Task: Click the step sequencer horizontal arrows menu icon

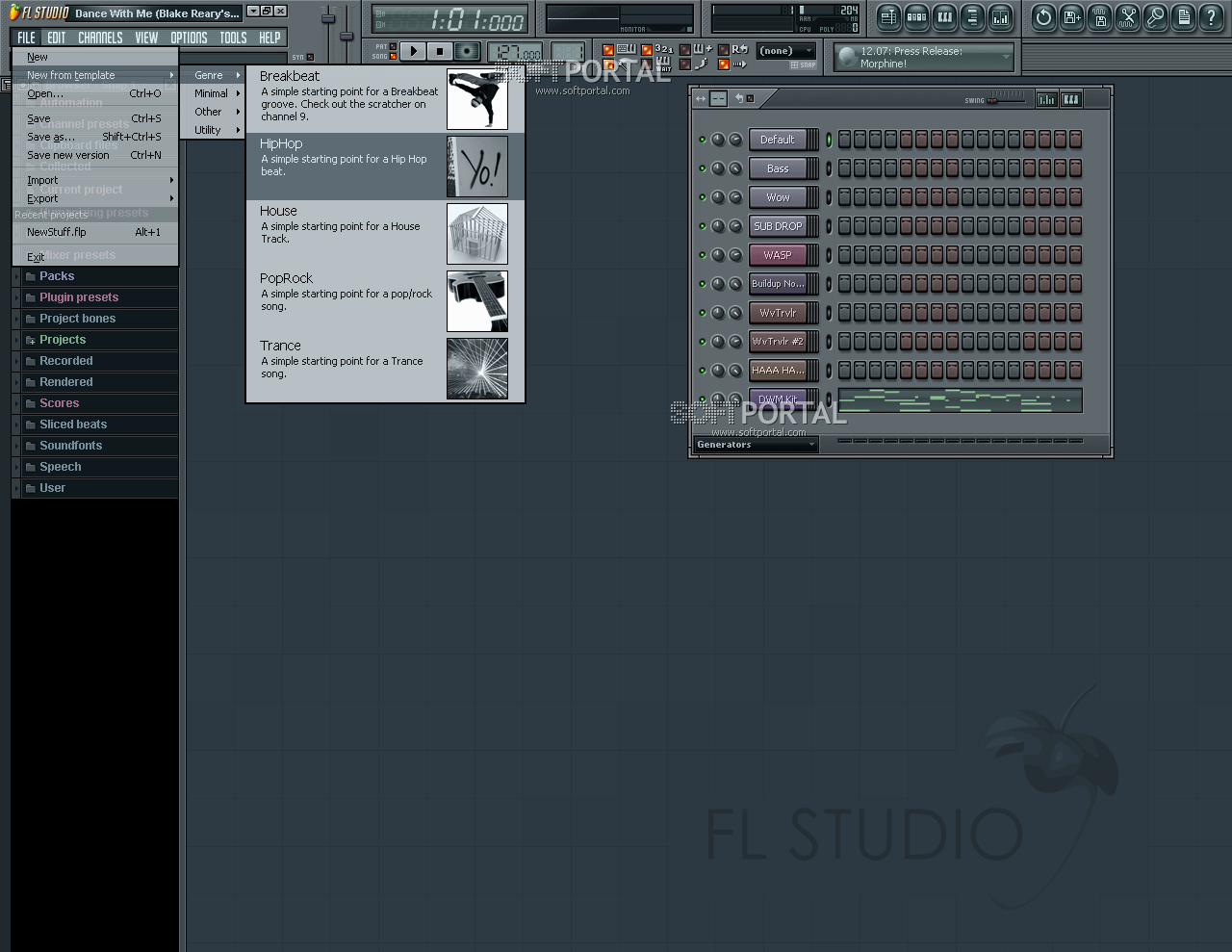Action: 701,98
